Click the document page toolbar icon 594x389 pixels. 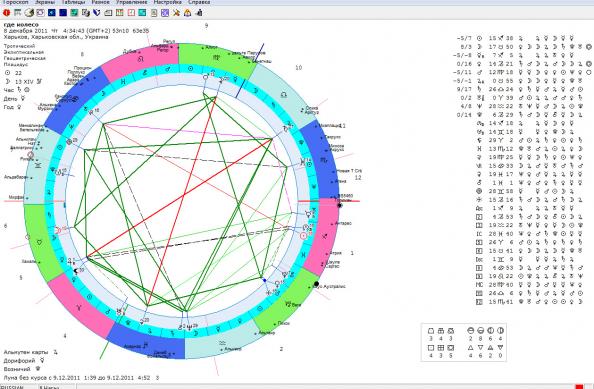[x=154, y=13]
